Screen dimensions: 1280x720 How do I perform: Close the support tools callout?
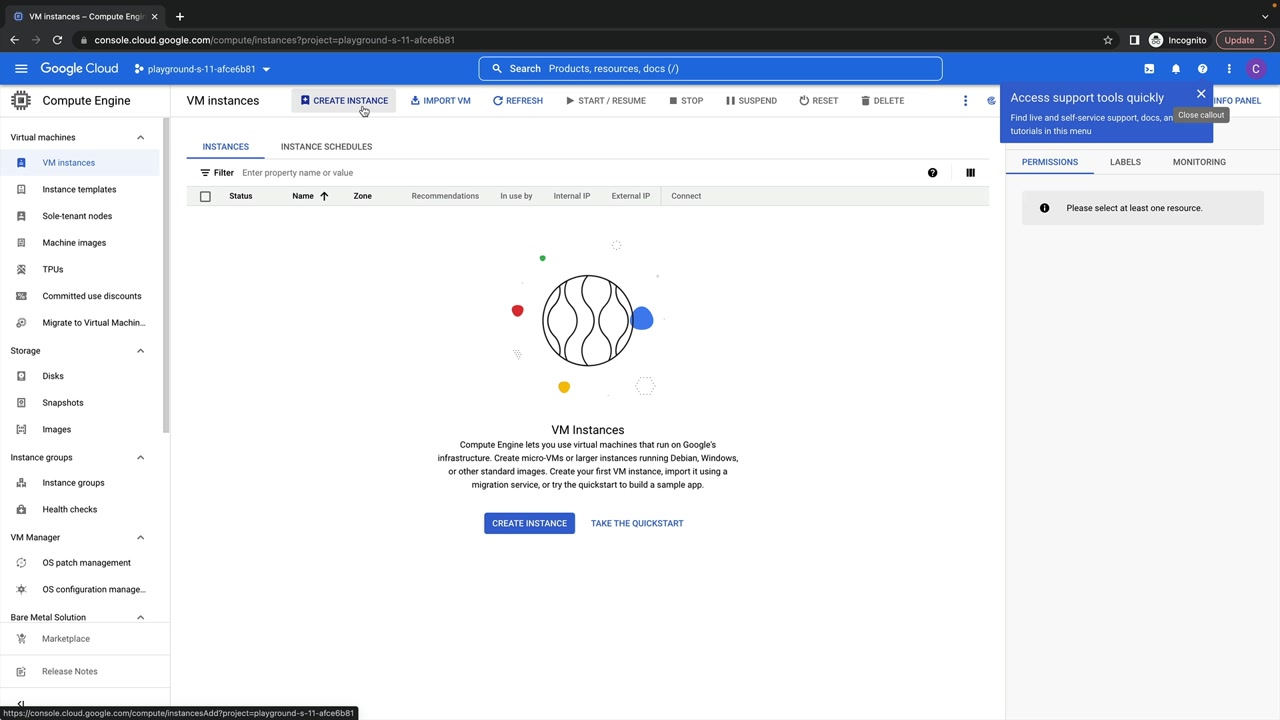pos(1201,94)
